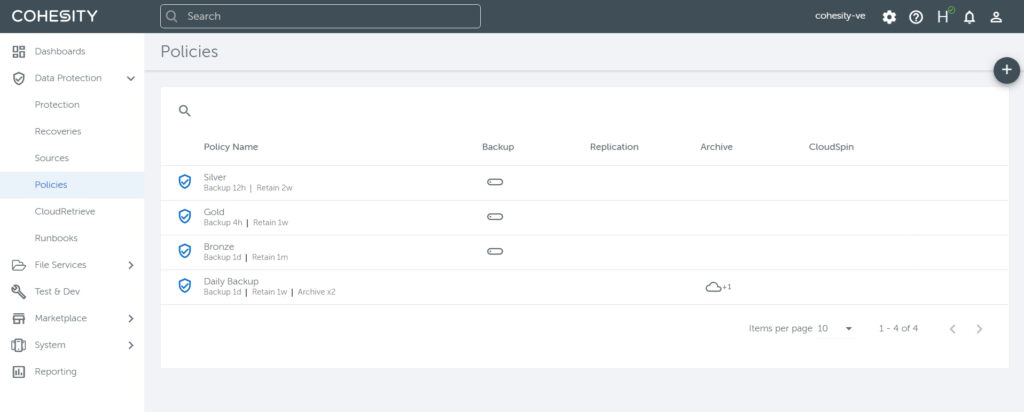This screenshot has height=412, width=1024.
Task: Open the help question mark icon
Action: tap(916, 18)
